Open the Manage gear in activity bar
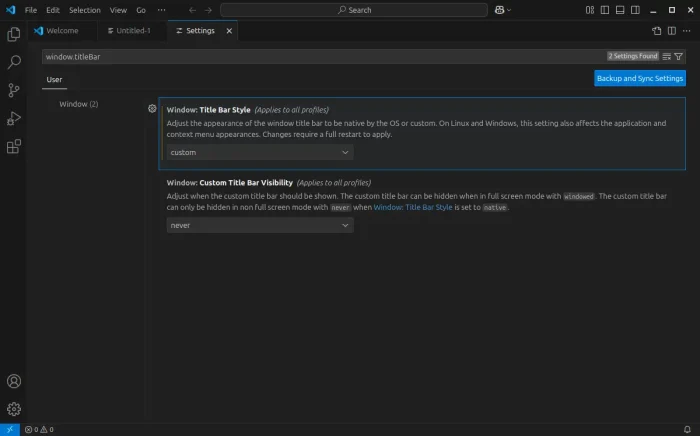The image size is (700, 436). (13, 409)
